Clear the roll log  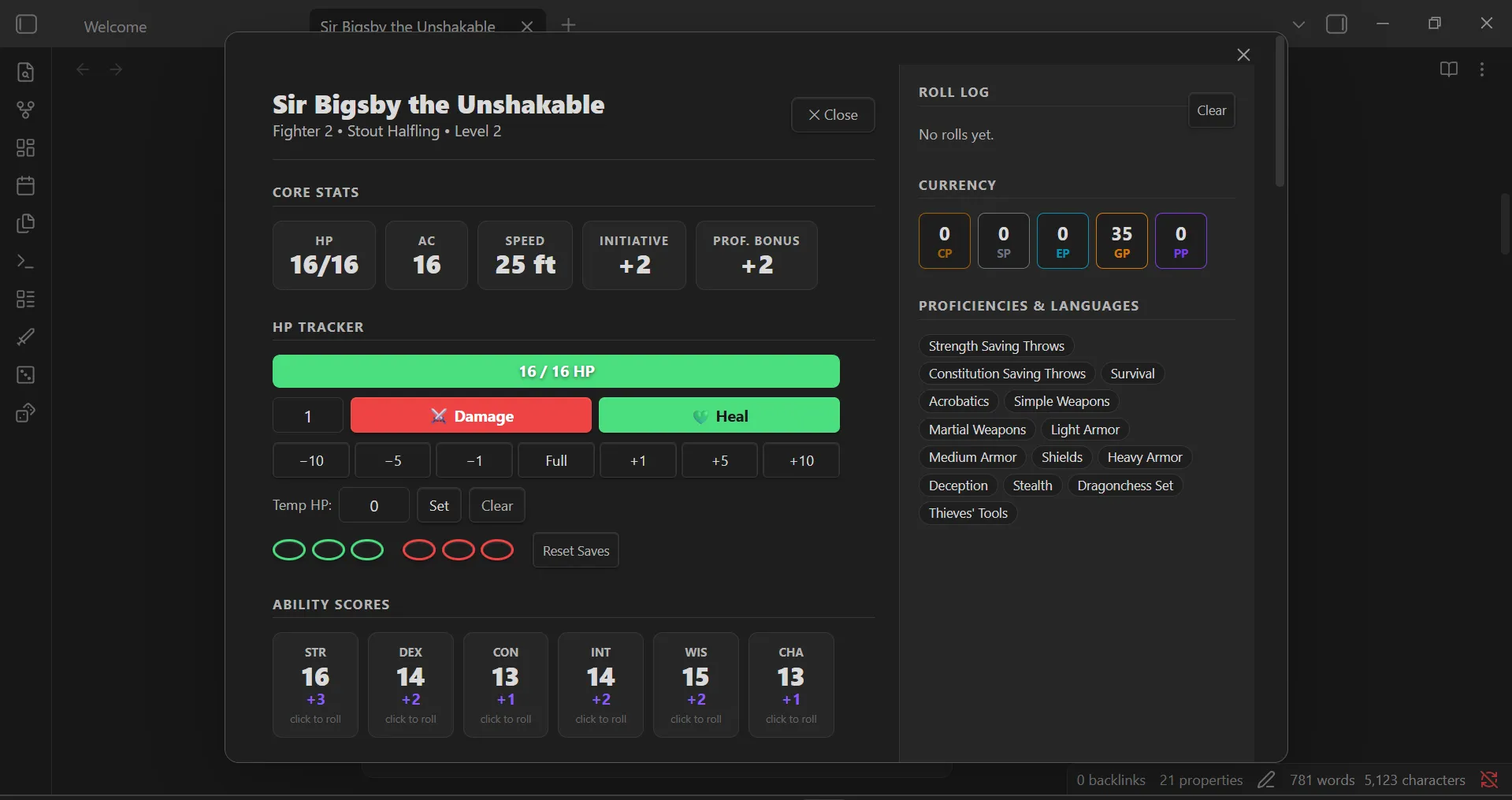(1211, 110)
